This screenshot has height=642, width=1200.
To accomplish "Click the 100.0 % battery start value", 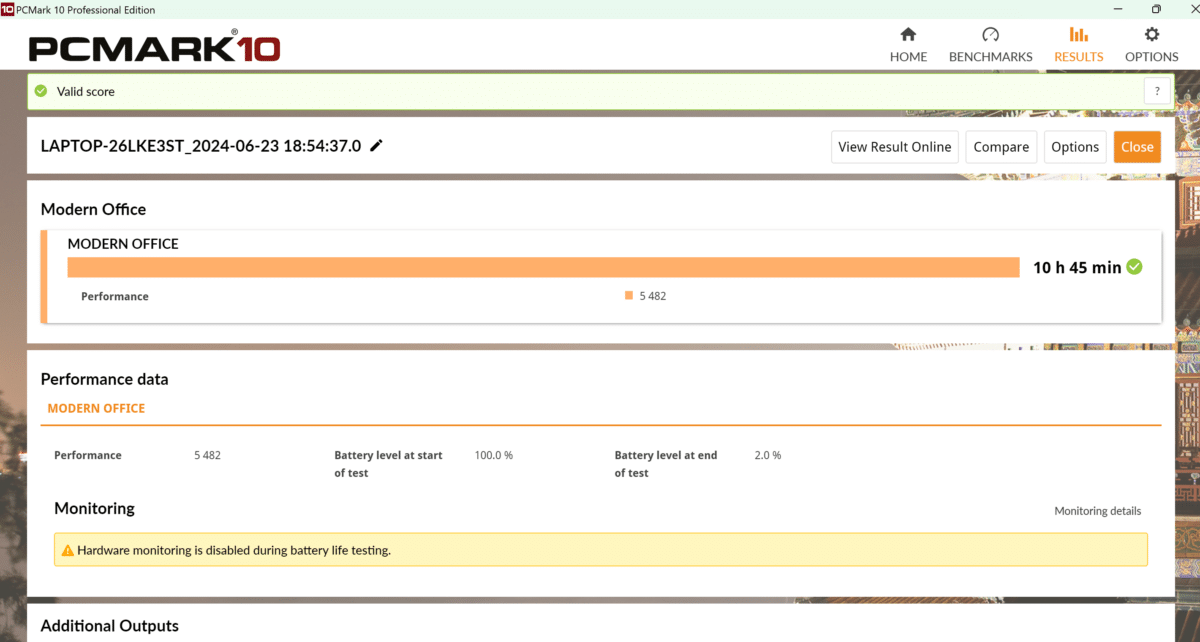I will [x=493, y=455].
